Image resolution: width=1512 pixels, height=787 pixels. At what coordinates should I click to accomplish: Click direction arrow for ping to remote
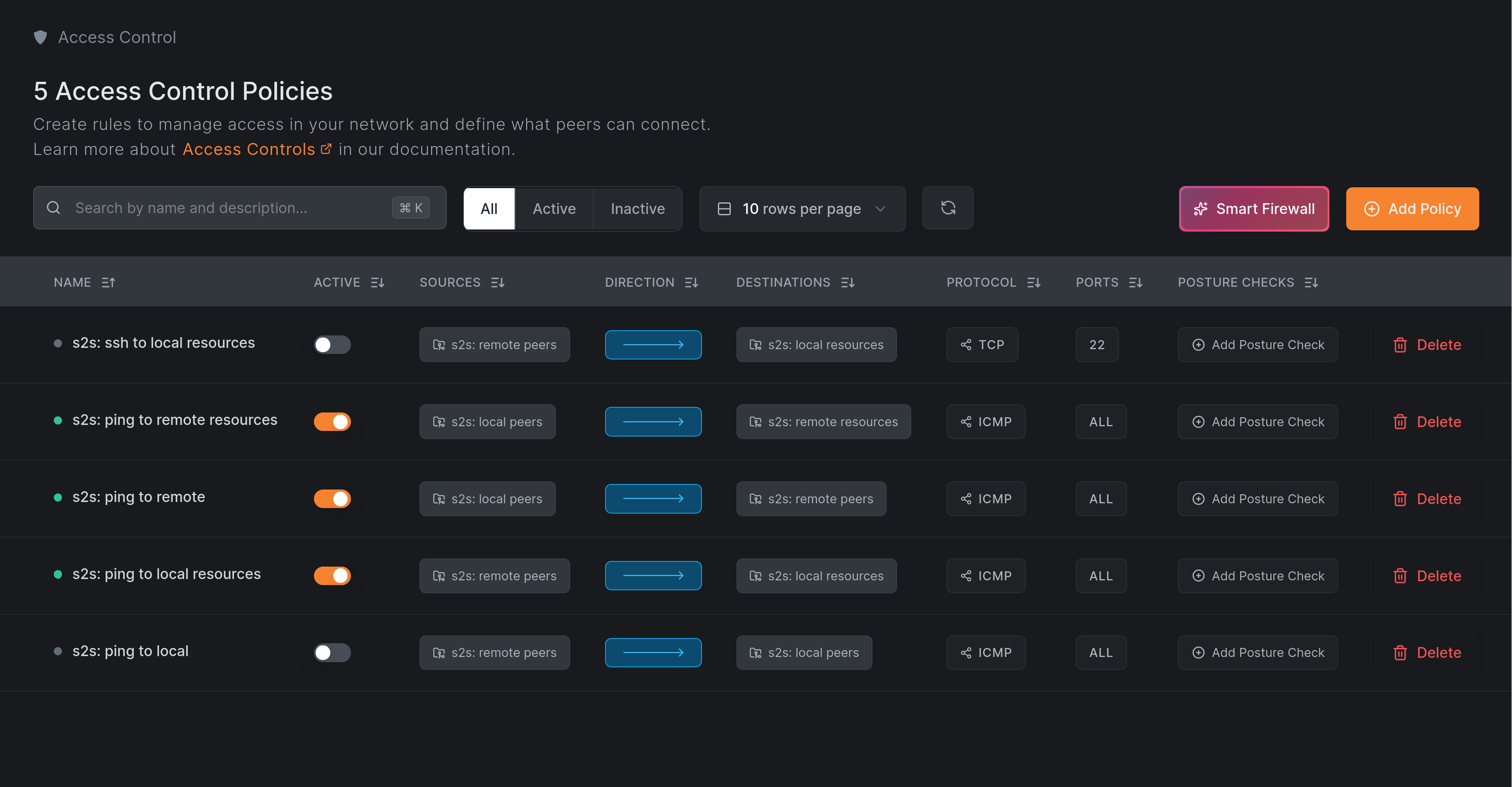653,499
